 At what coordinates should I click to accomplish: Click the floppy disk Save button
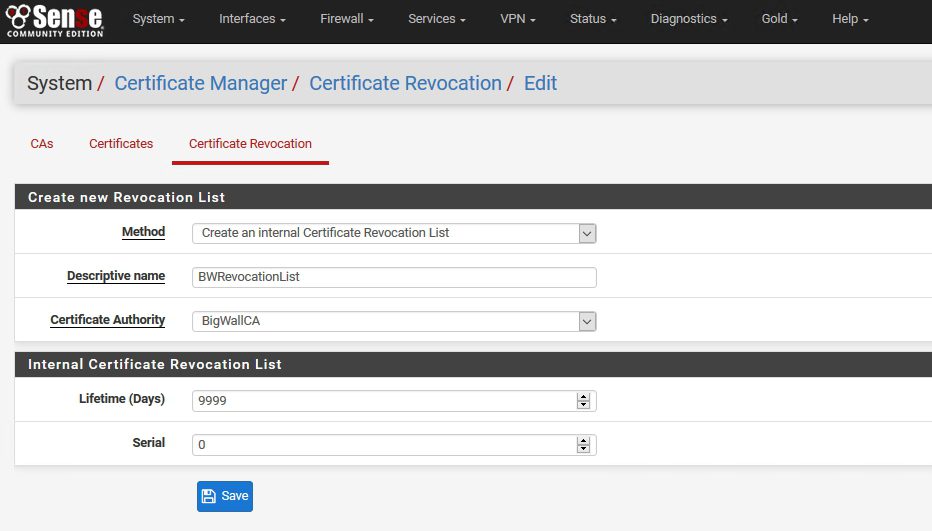point(225,496)
